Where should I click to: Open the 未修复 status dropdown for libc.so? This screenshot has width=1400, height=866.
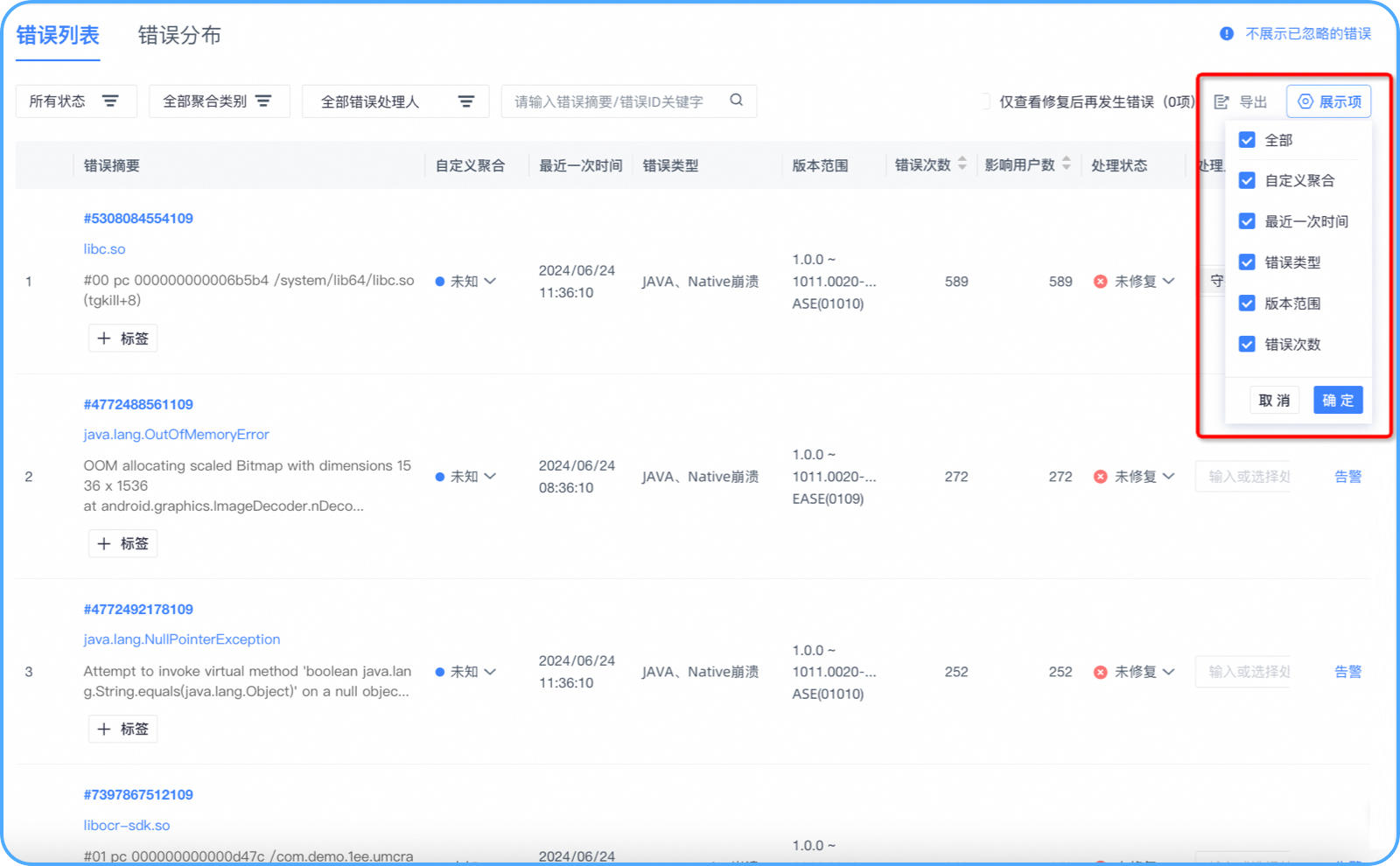[1134, 282]
